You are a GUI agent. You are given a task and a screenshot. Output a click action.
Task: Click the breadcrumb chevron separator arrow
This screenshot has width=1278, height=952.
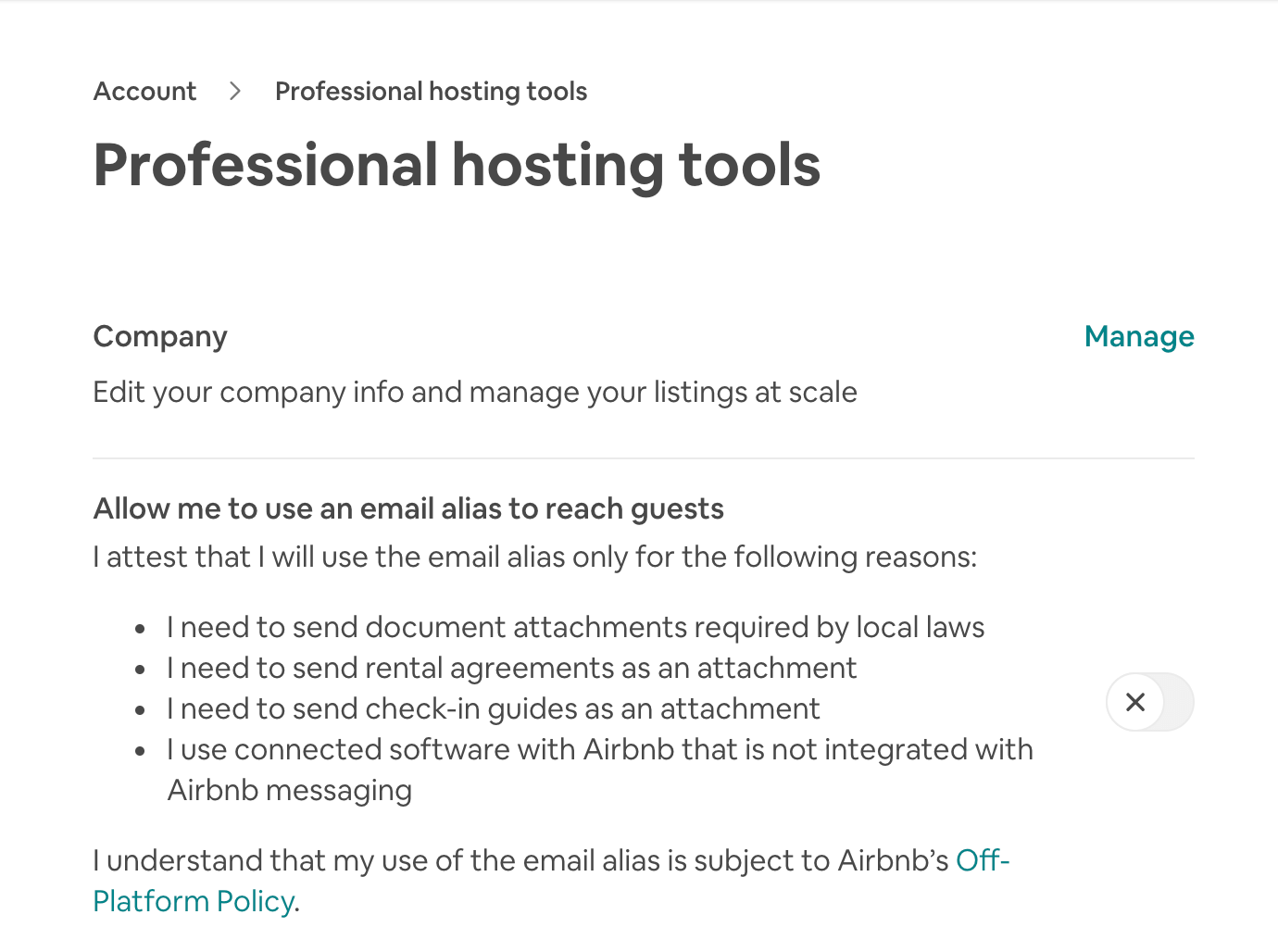pyautogui.click(x=235, y=92)
